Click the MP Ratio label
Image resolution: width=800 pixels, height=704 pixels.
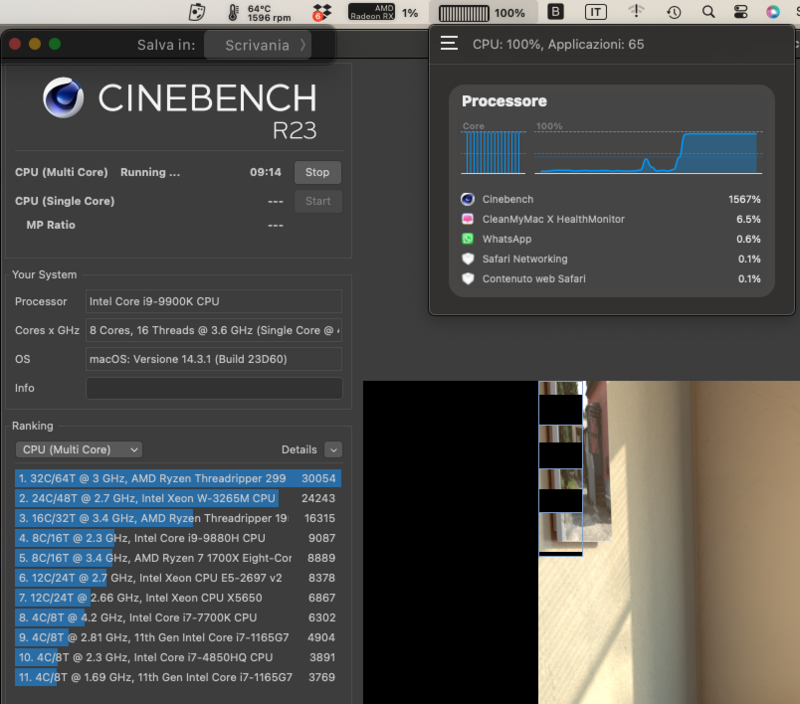pos(51,225)
